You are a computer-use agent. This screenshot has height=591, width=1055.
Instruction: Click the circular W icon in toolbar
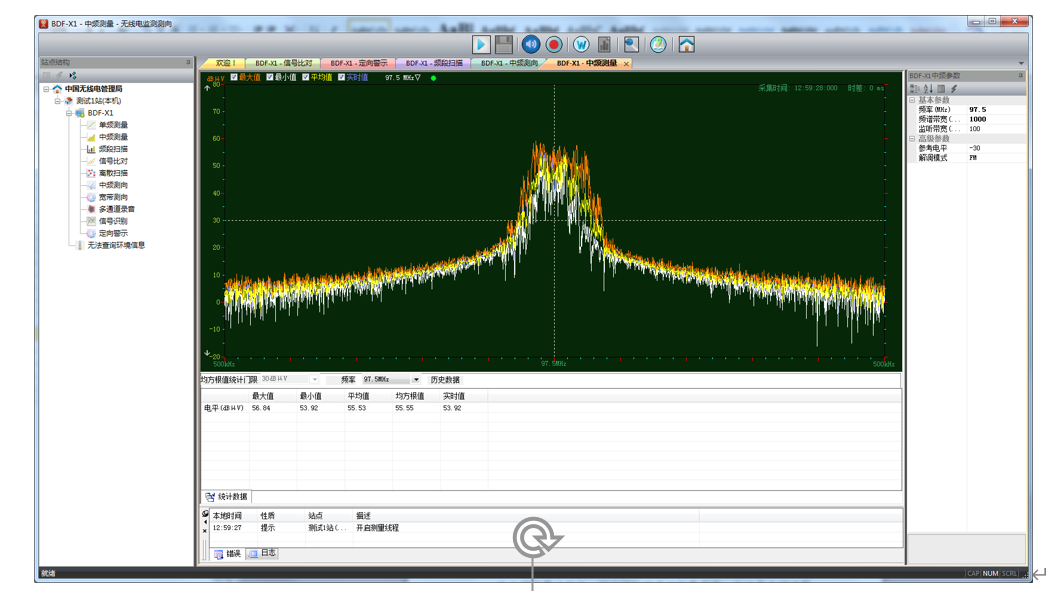pos(581,44)
